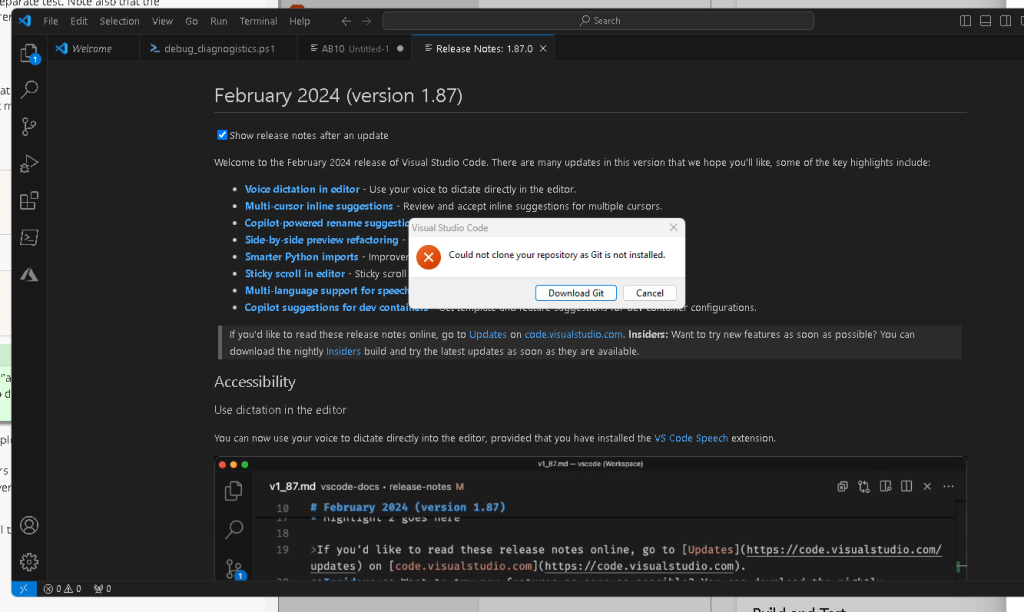Open the Copilot suggestions for dev containers link
The height and width of the screenshot is (612, 1024).
click(336, 308)
